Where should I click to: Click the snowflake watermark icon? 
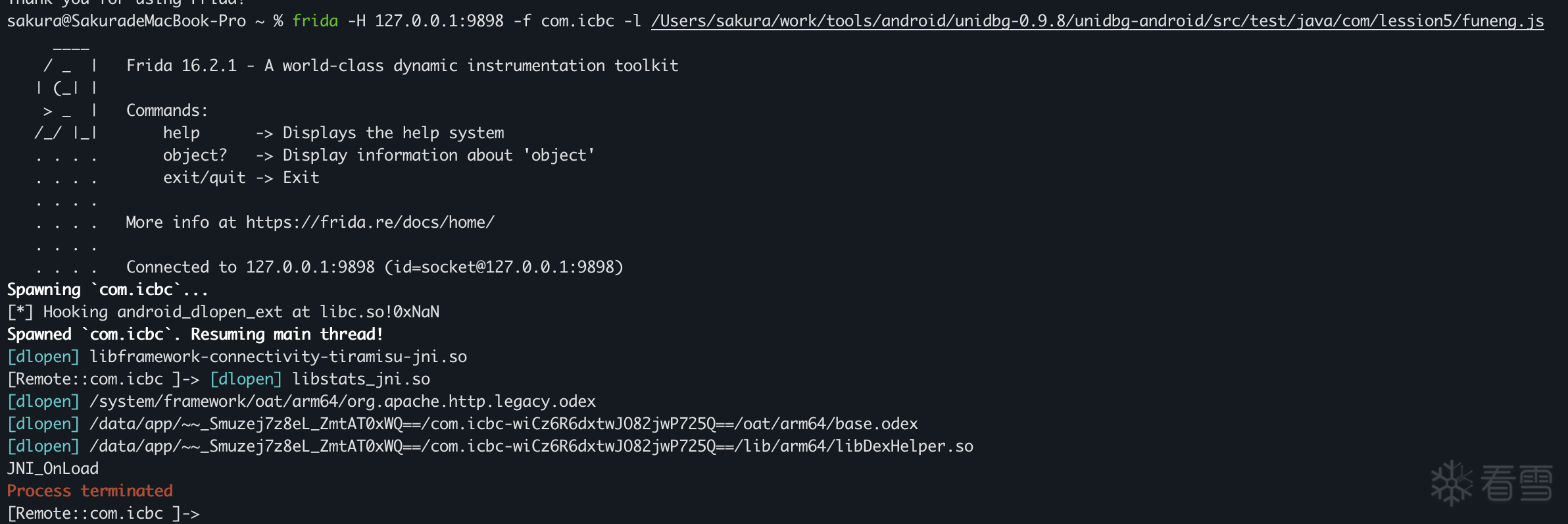pyautogui.click(x=1452, y=483)
